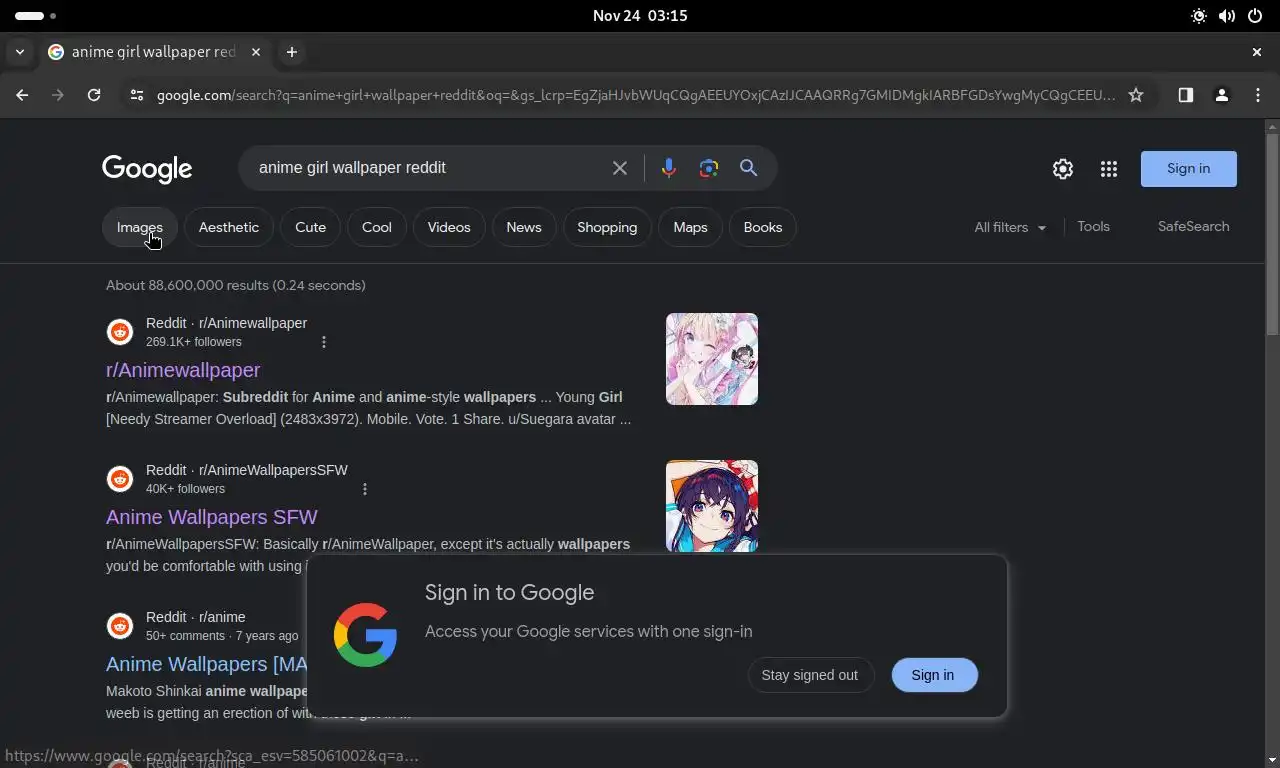Image resolution: width=1280 pixels, height=768 pixels.
Task: Expand the All filters dropdown
Action: 1010,227
